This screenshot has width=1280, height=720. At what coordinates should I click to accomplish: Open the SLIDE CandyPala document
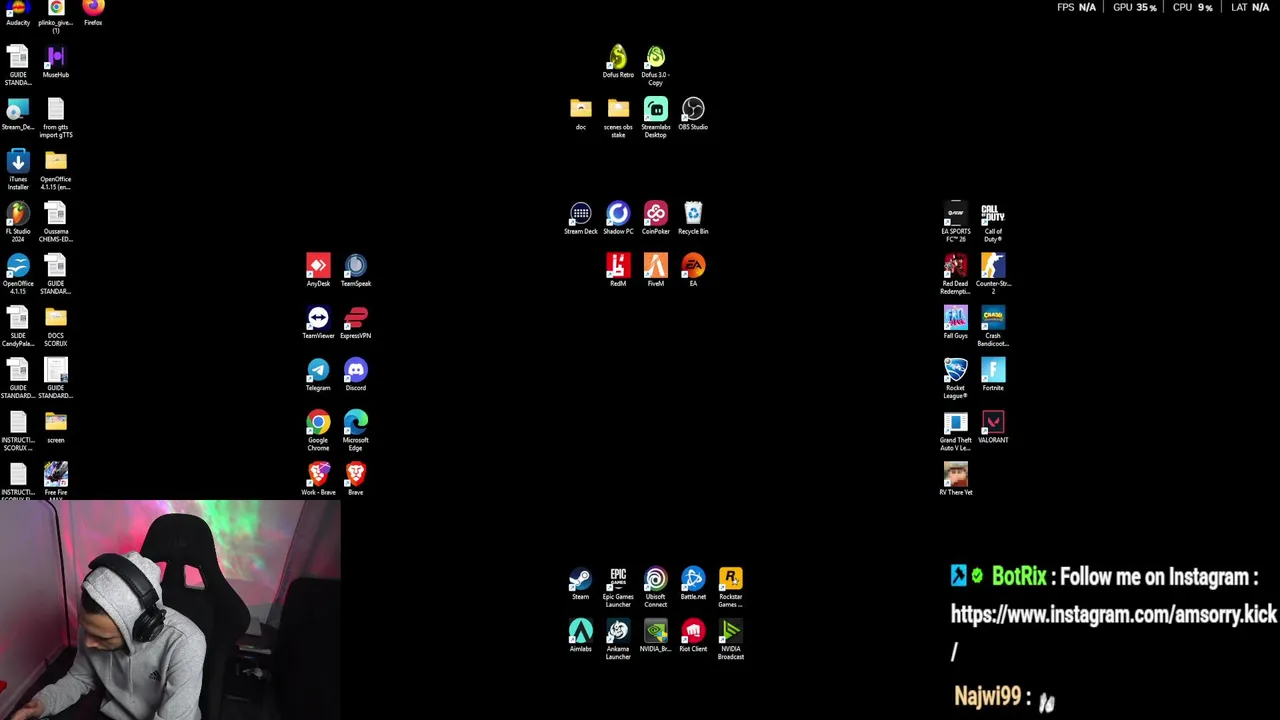tap(18, 327)
